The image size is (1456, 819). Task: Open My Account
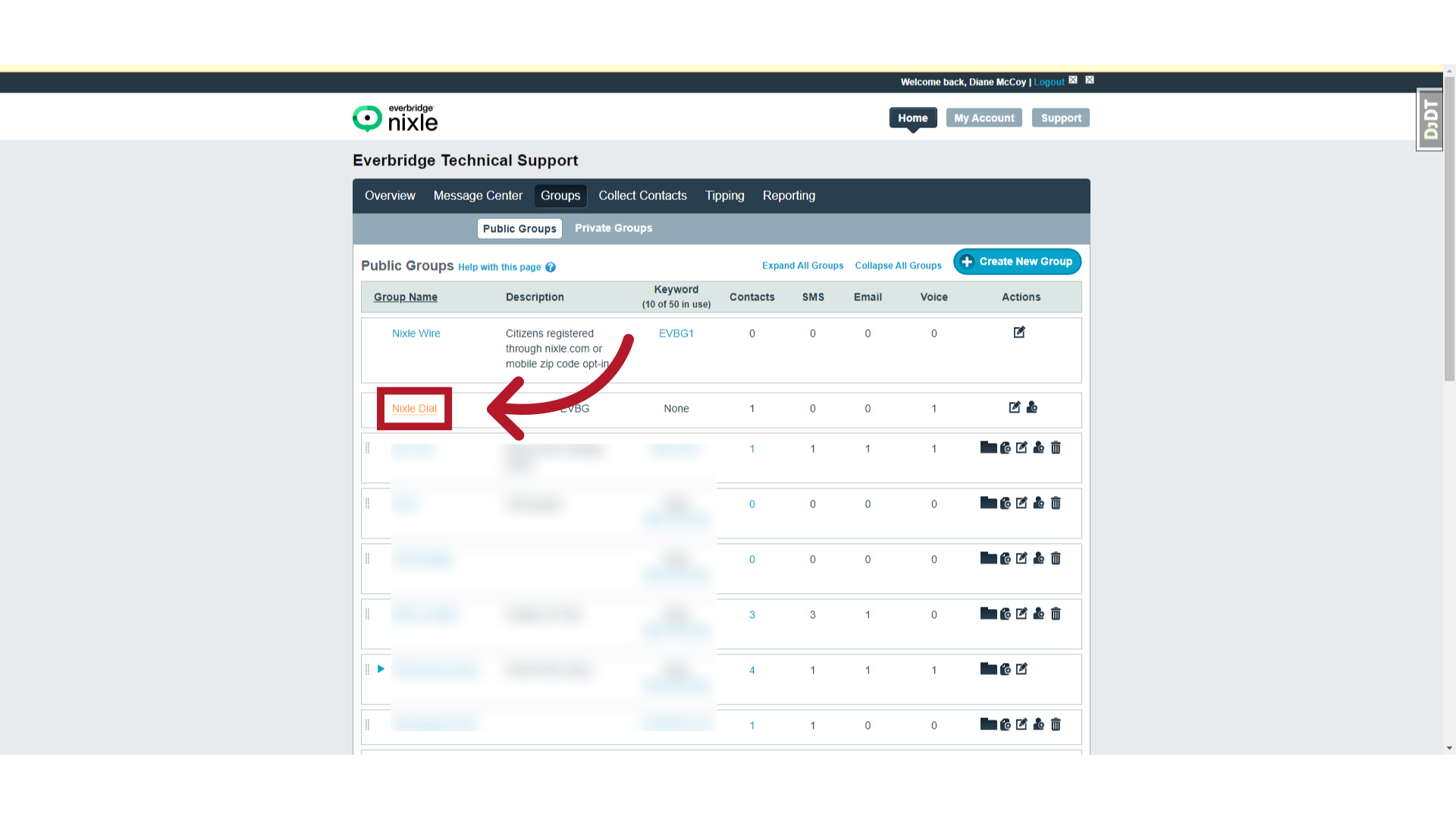984,118
